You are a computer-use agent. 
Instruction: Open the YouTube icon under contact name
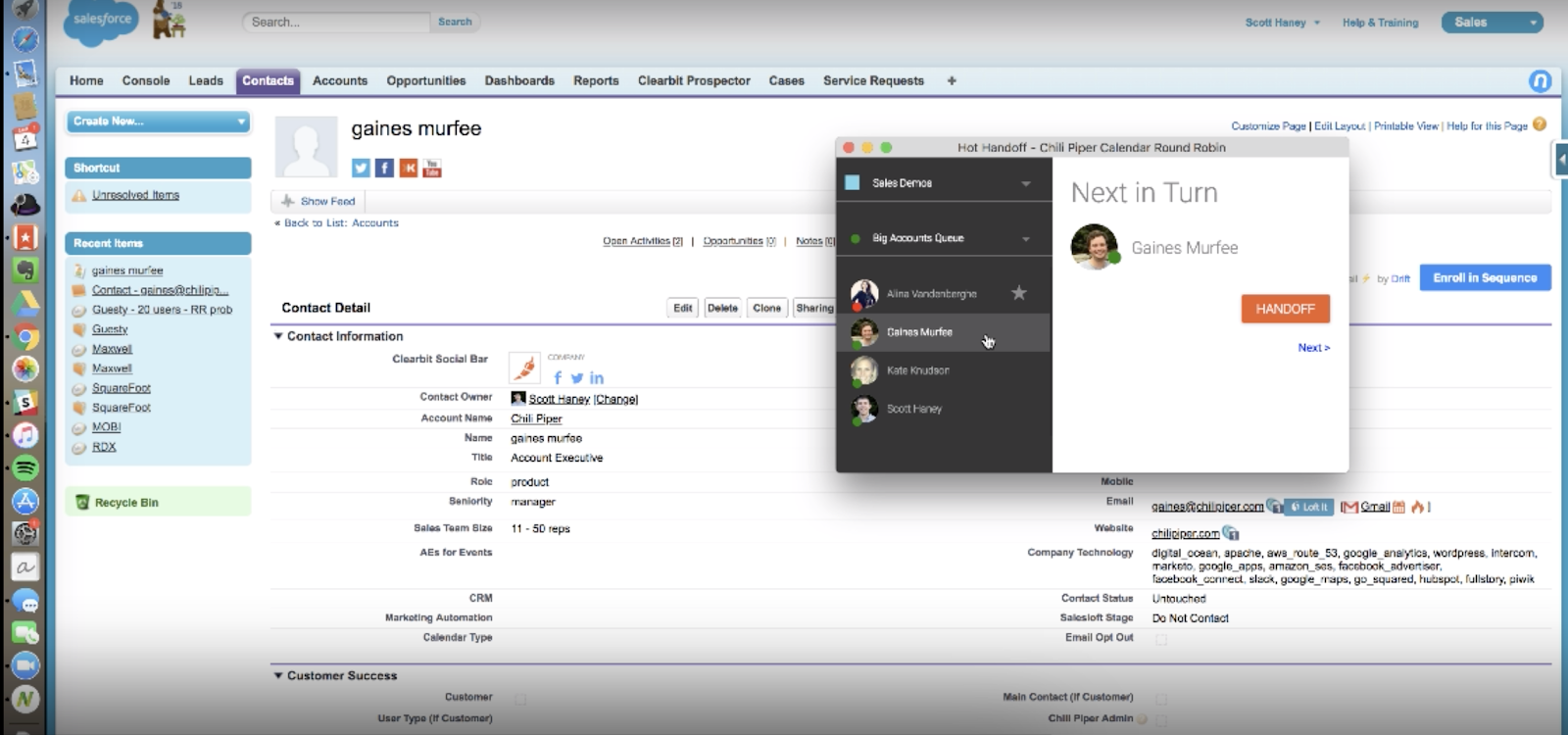[x=432, y=169]
